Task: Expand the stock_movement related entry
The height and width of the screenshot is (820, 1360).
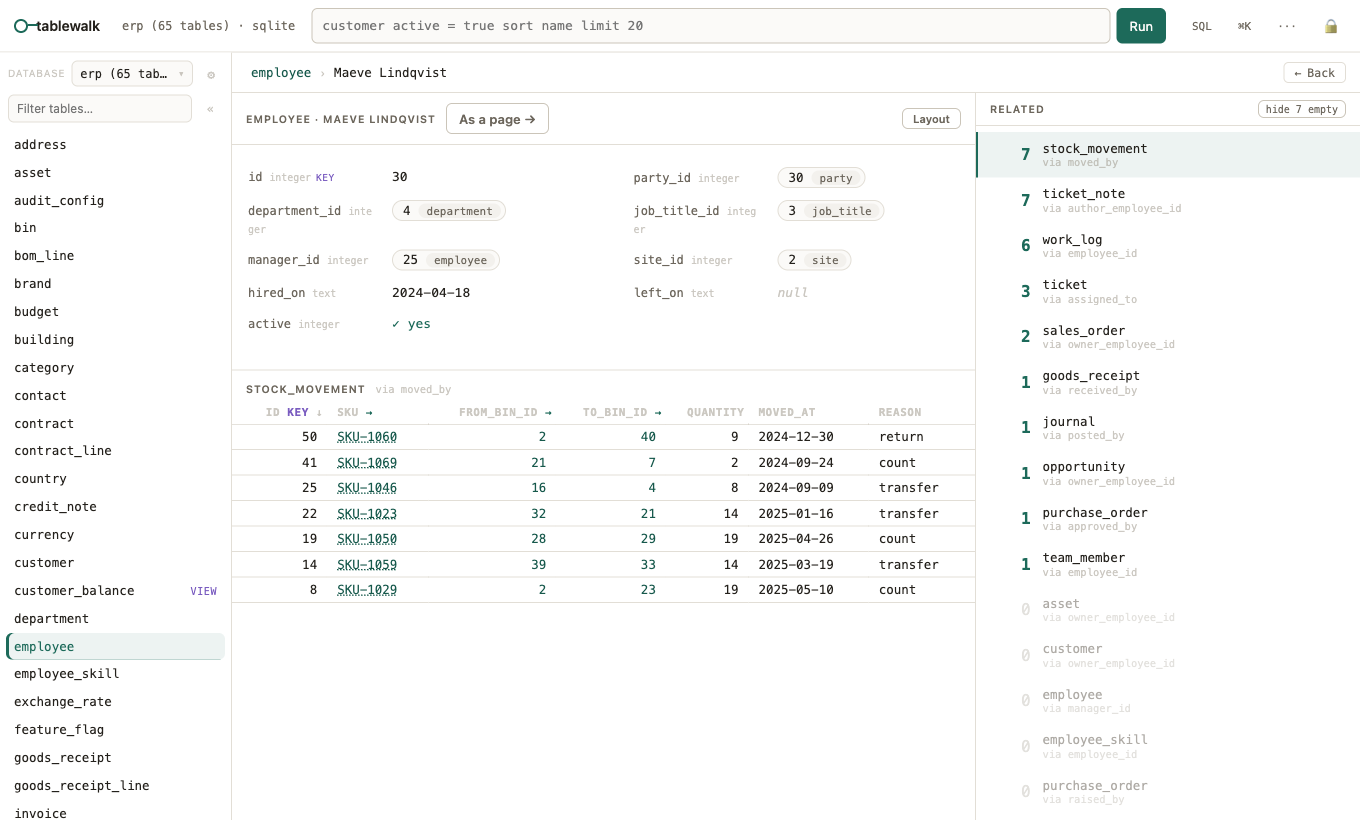Action: point(1168,155)
